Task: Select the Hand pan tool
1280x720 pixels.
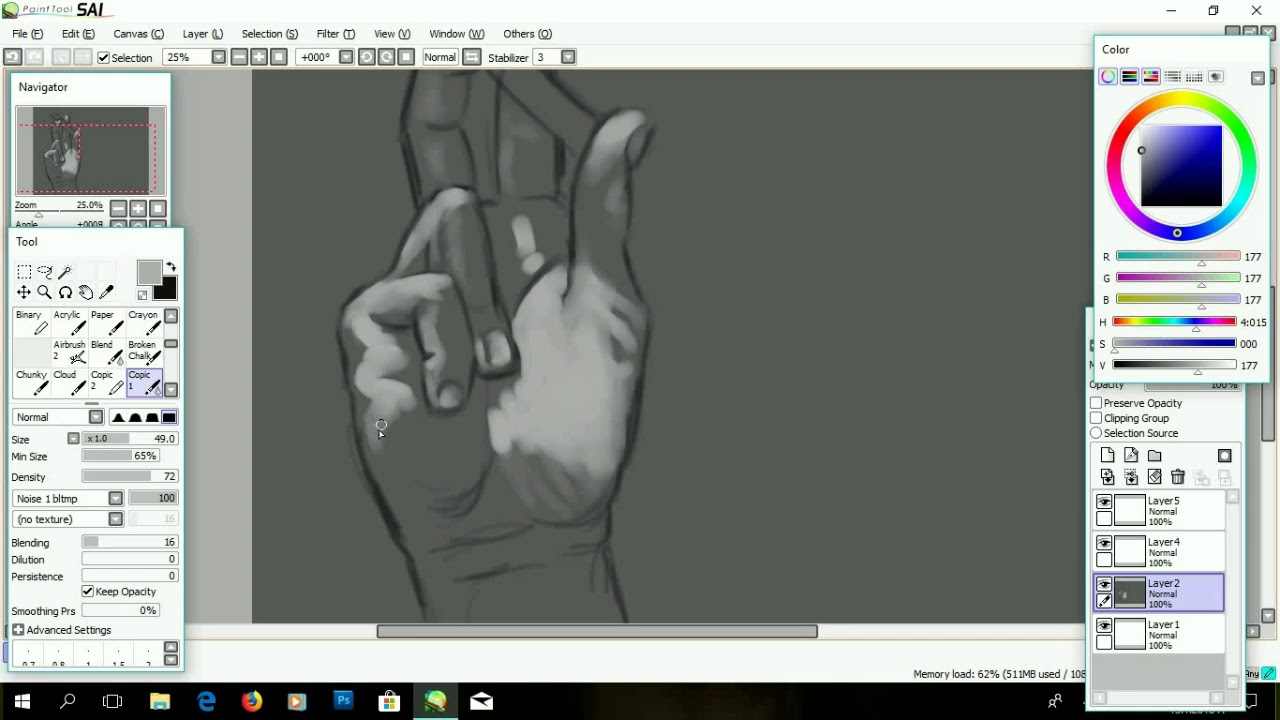Action: (86, 292)
